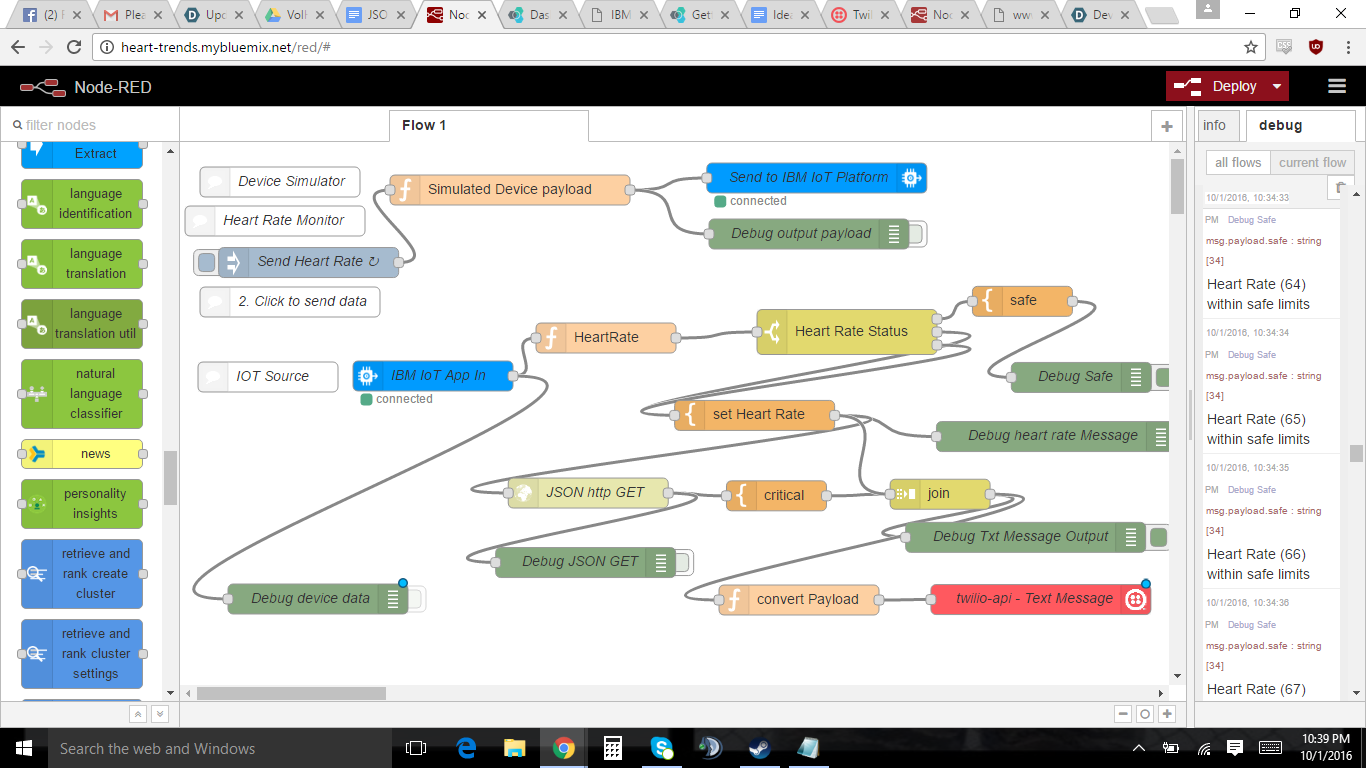
Task: Pick retrieve and rank create cluster node
Action: [82, 574]
